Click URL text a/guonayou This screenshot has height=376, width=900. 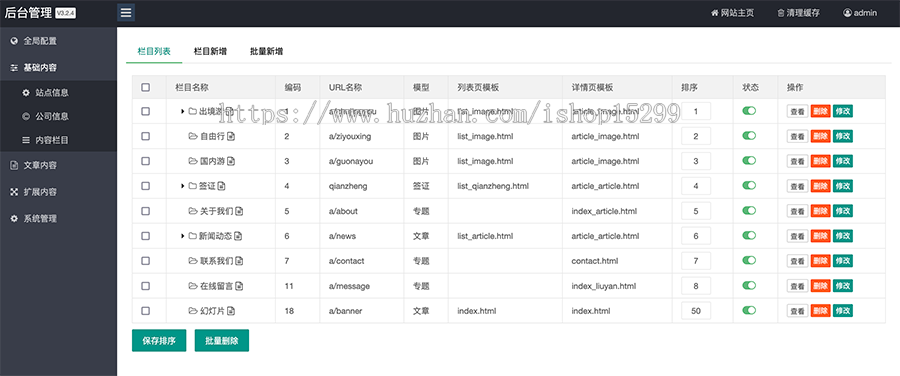(351, 161)
